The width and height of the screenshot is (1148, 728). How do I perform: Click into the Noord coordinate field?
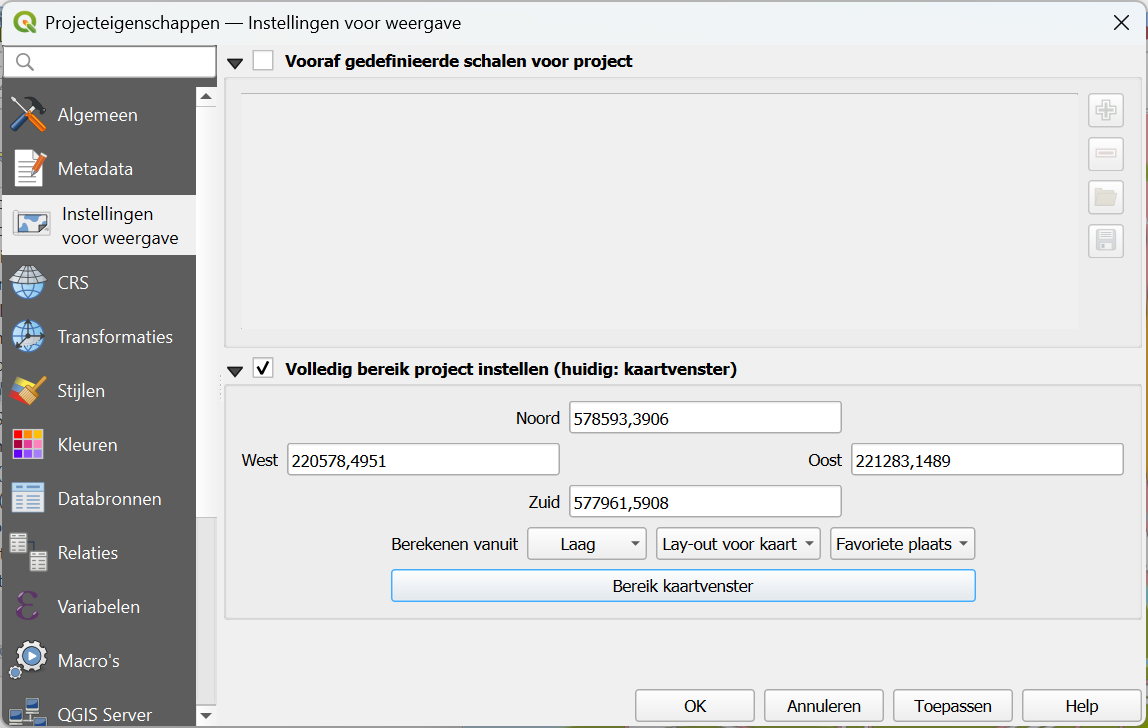pyautogui.click(x=705, y=418)
